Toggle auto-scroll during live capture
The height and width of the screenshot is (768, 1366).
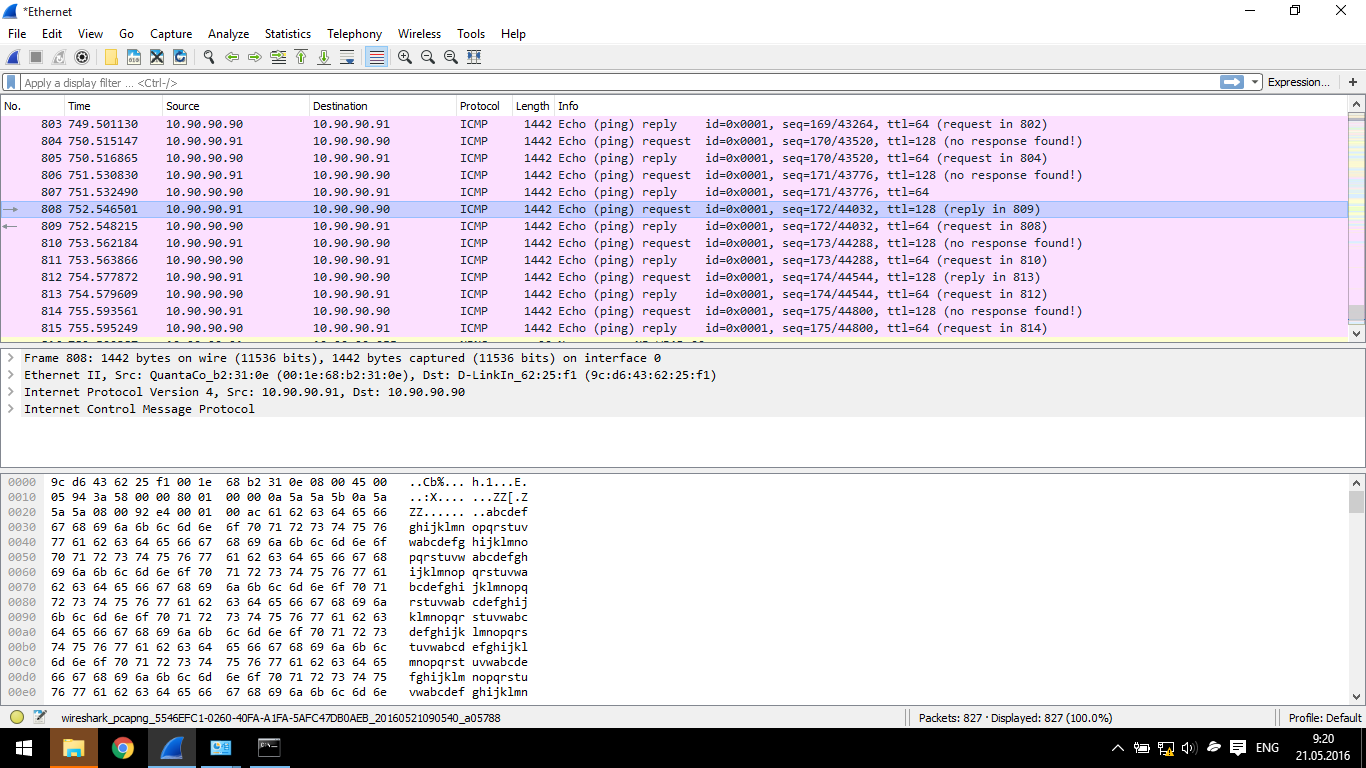point(347,57)
